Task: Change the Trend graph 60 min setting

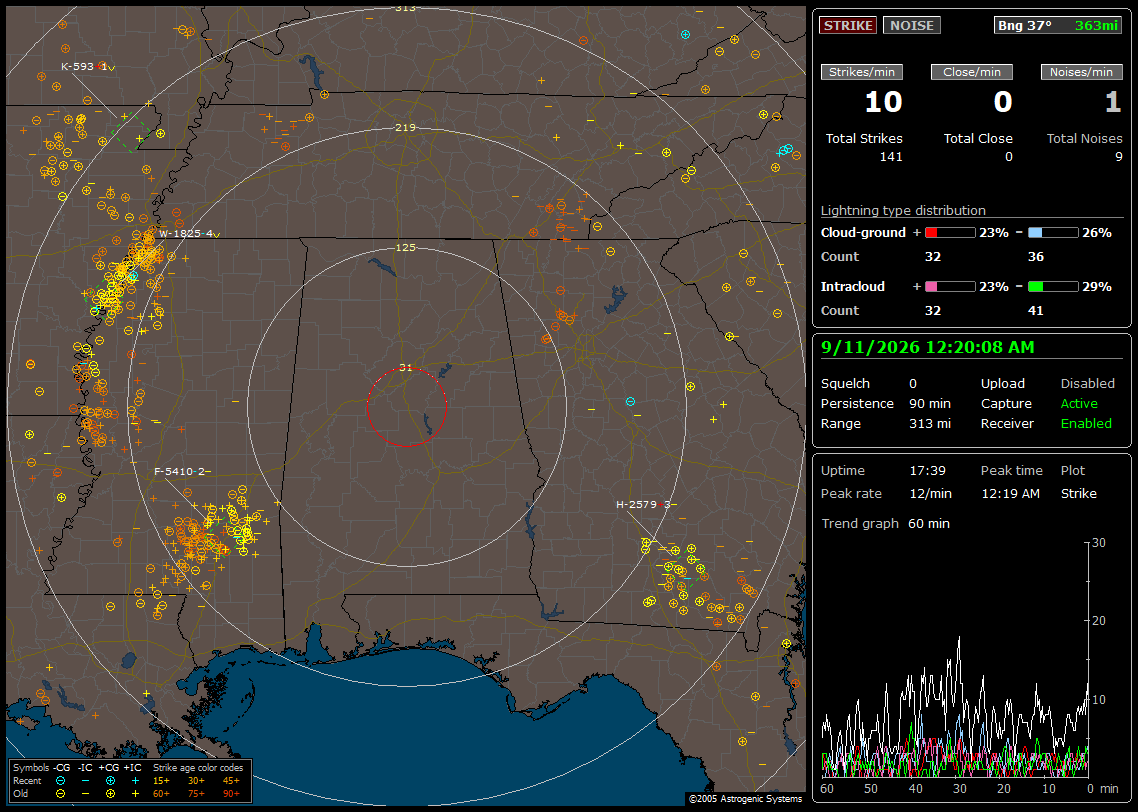Action: pyautogui.click(x=928, y=524)
